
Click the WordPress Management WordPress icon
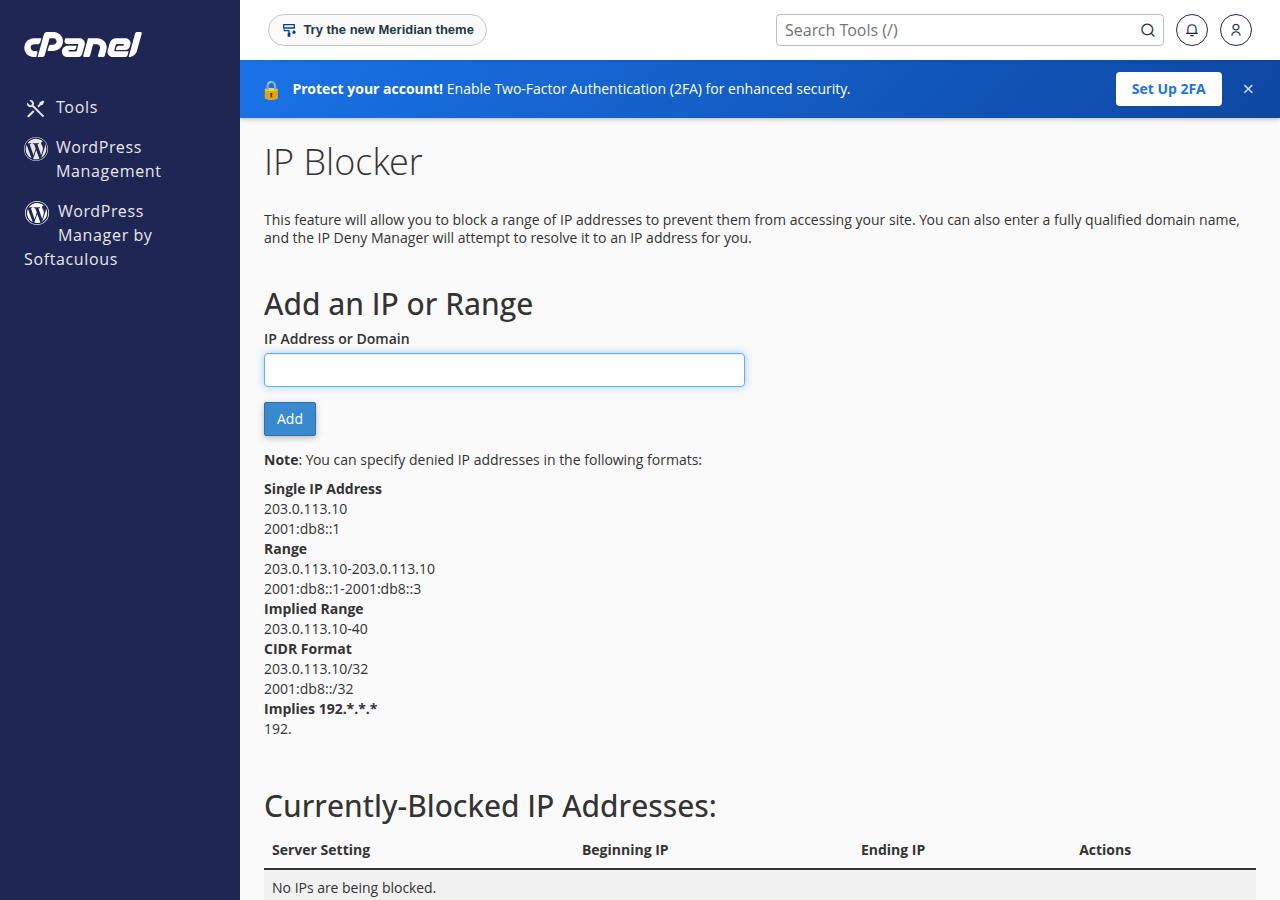coord(36,149)
